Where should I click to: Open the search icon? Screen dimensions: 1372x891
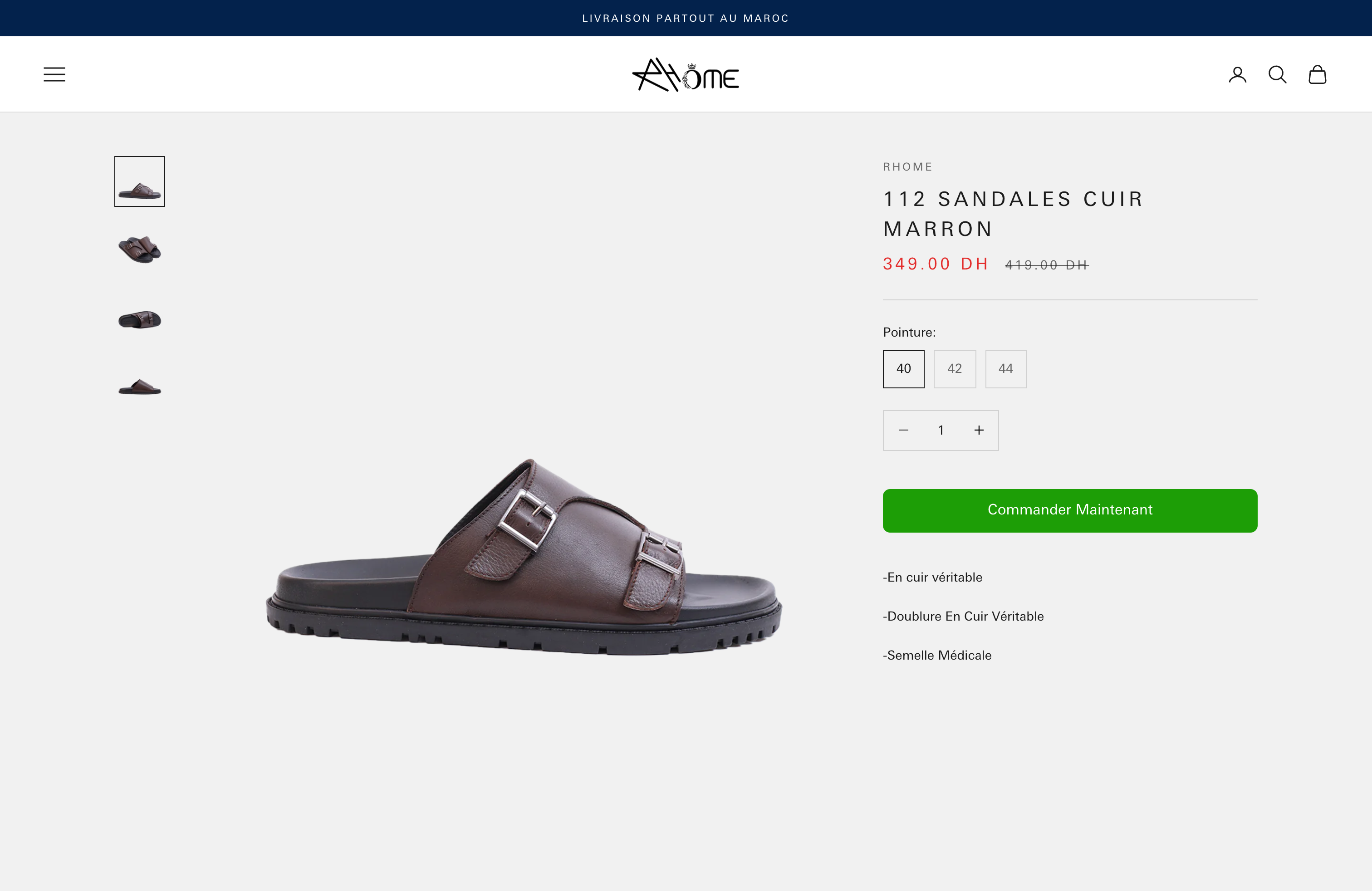1277,74
